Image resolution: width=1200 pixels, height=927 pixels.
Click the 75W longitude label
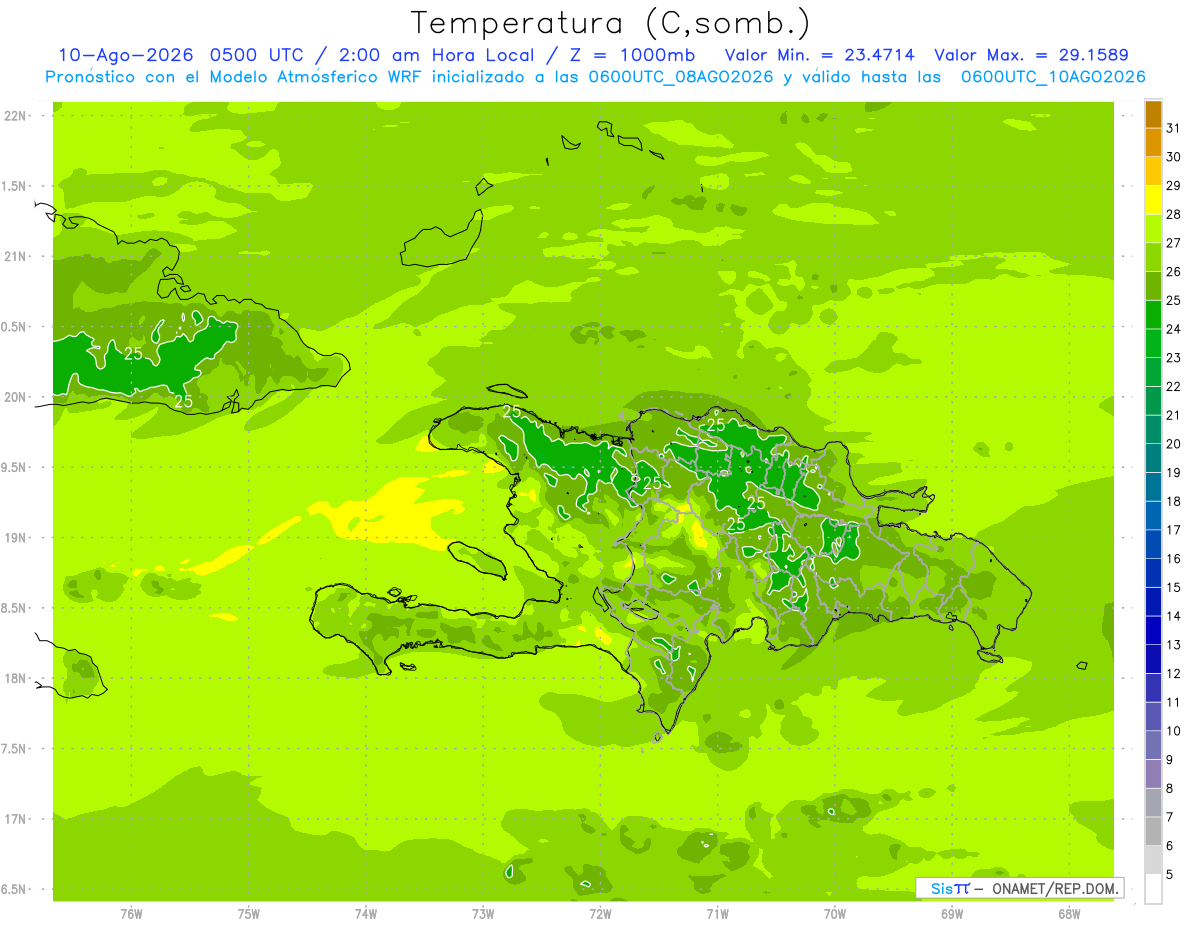[249, 914]
